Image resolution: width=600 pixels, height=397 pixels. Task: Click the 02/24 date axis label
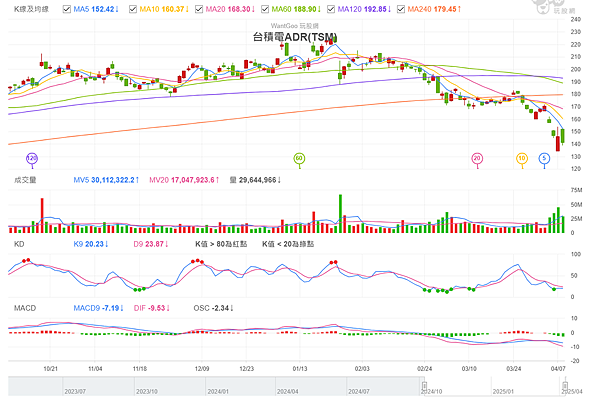tap(424, 369)
